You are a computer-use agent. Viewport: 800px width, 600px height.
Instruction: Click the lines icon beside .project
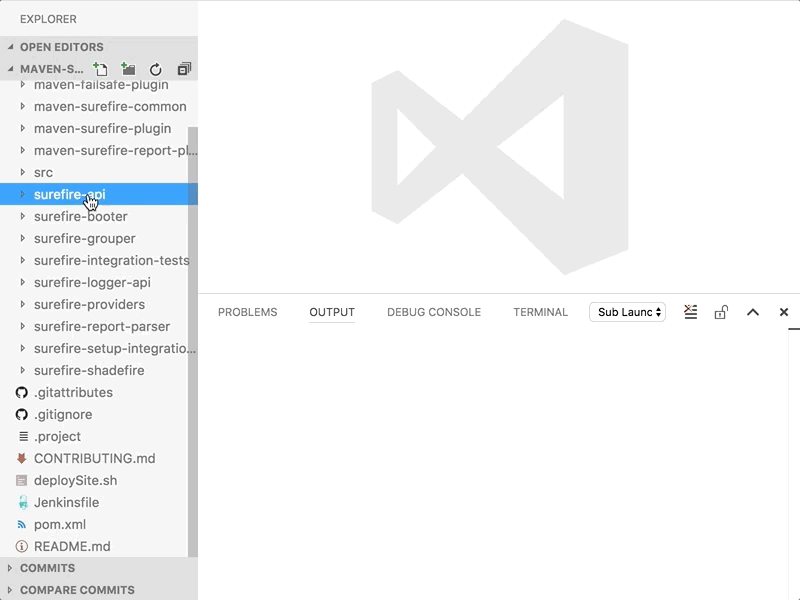(23, 436)
